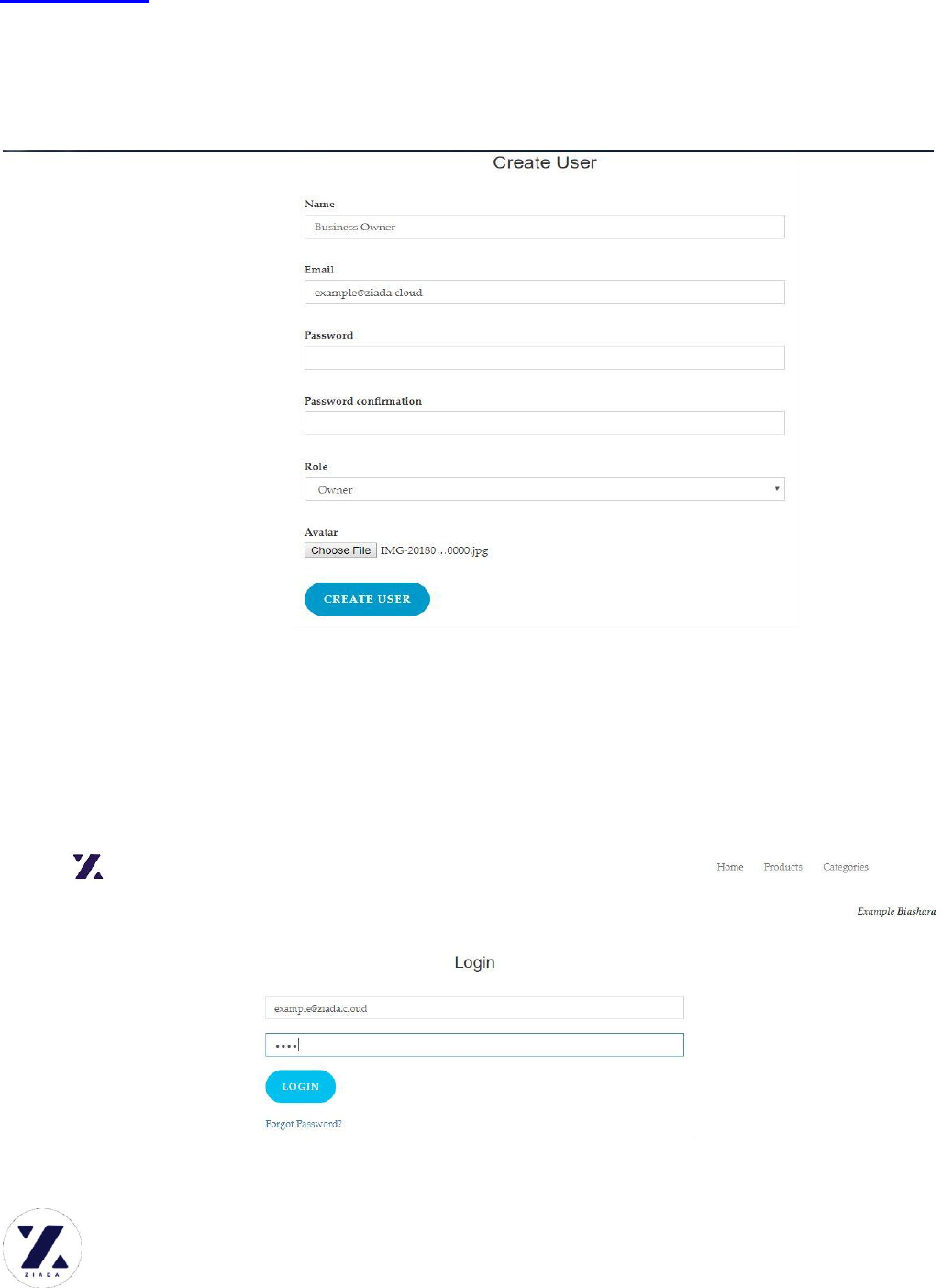
Task: Click the Example Biashara business name
Action: click(895, 911)
